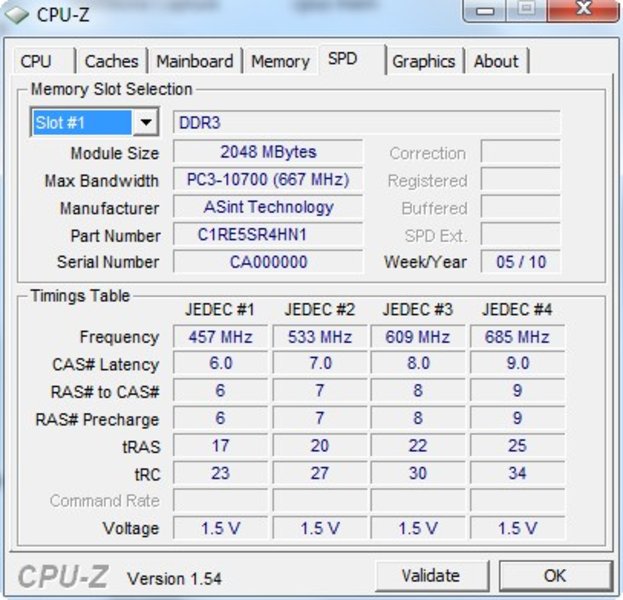Click the Version 1.54 label

click(174, 579)
